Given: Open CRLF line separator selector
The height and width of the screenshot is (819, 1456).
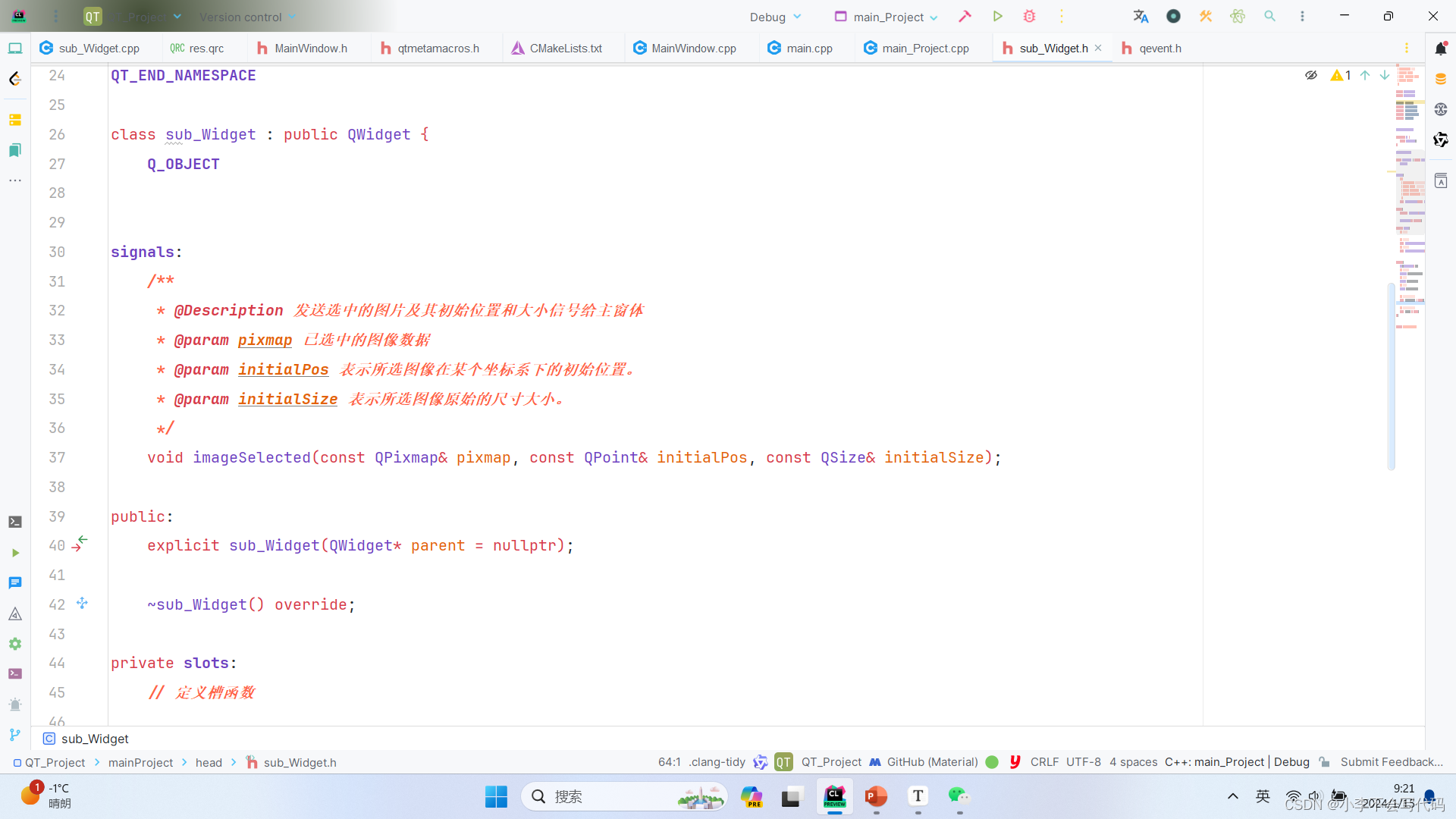Looking at the screenshot, I should coord(1044,762).
